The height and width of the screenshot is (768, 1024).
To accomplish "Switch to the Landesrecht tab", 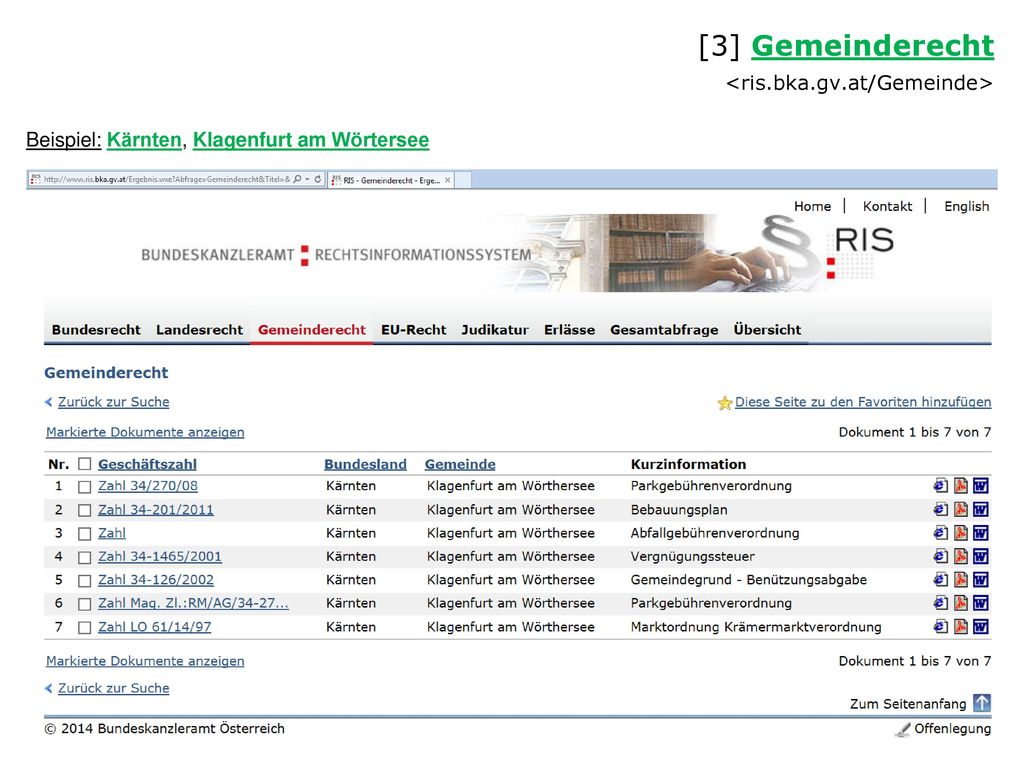I will (199, 330).
